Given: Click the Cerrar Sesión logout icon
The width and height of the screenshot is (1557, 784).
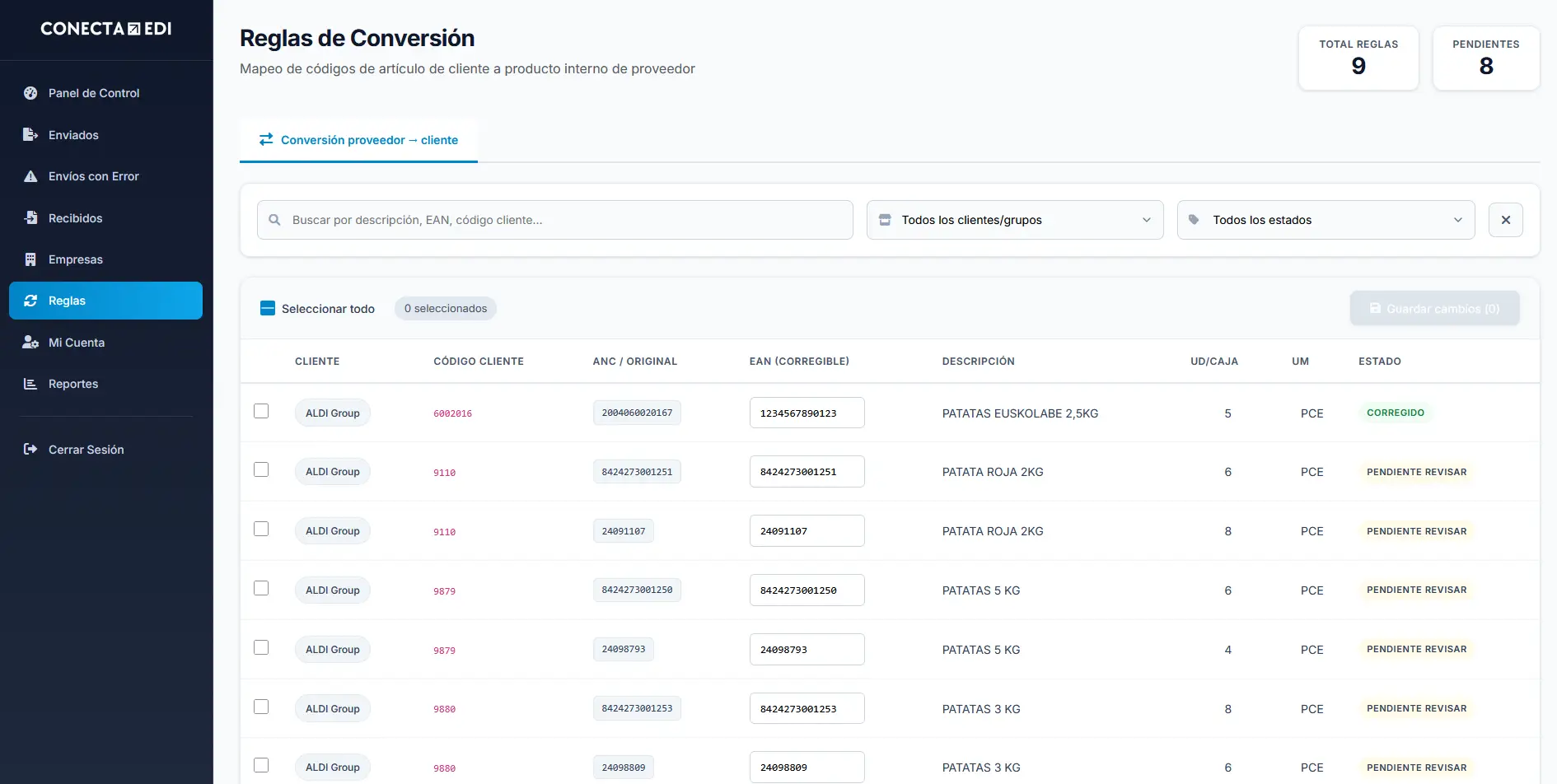Looking at the screenshot, I should click(30, 450).
